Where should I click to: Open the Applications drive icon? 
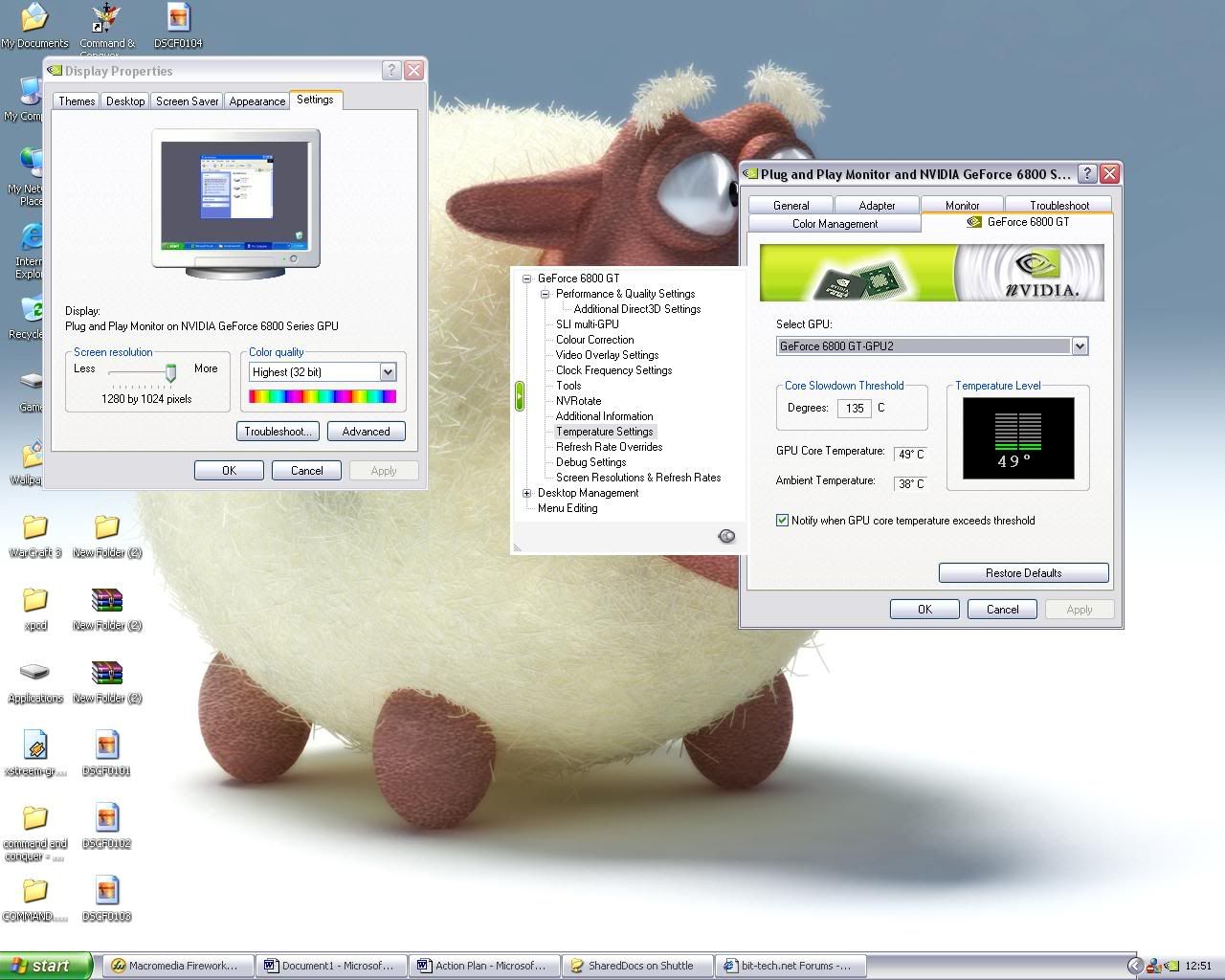pos(35,673)
